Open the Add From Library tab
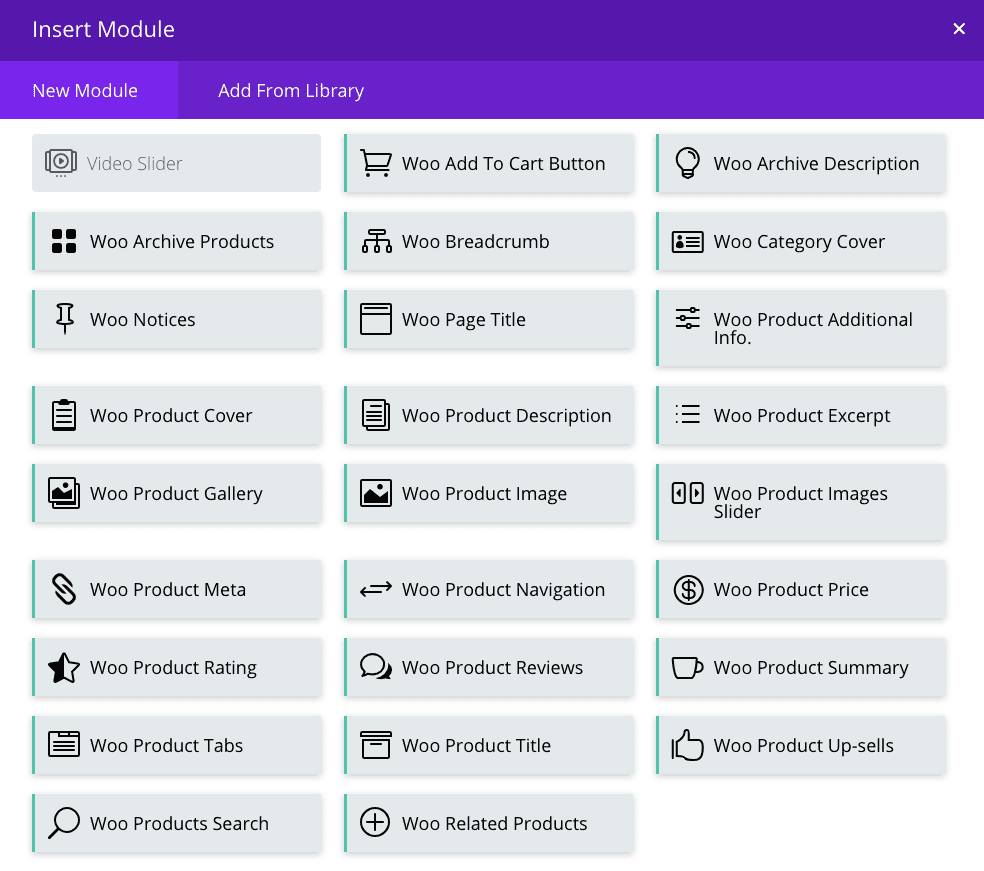984x871 pixels. (x=291, y=90)
